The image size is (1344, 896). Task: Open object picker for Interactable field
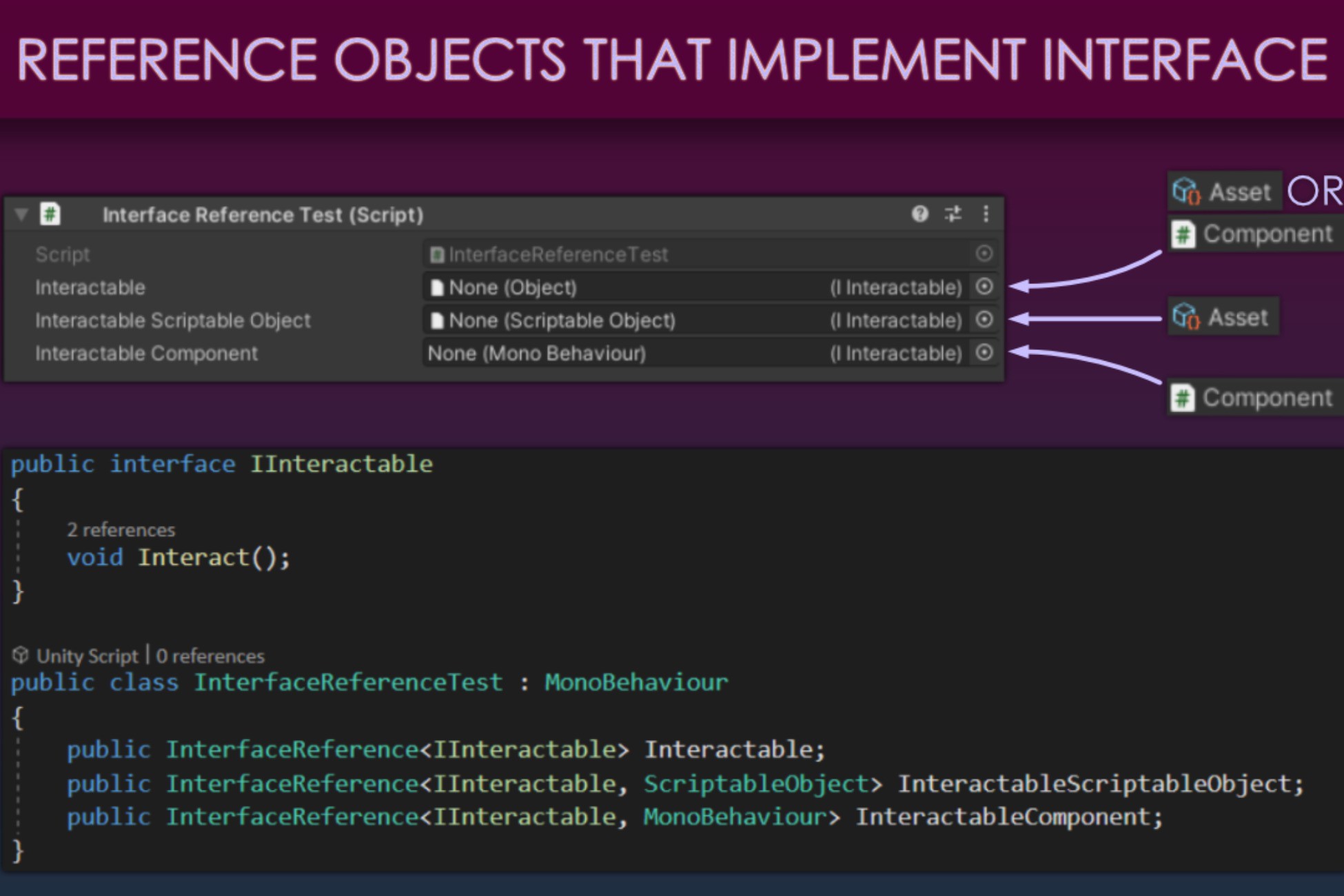984,287
